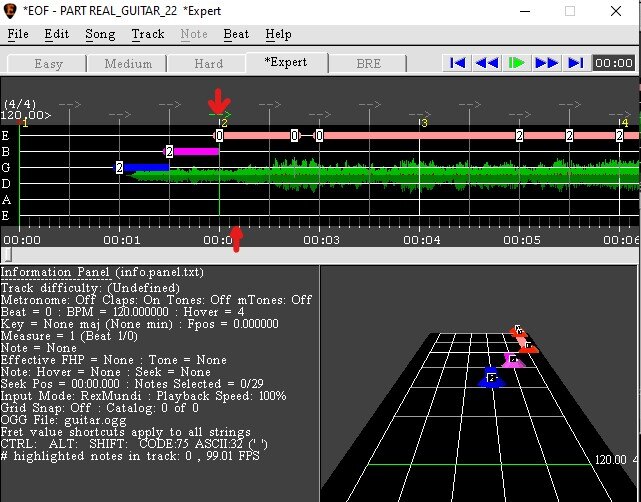Select the third fret 0 note on high E string

(x=320, y=136)
